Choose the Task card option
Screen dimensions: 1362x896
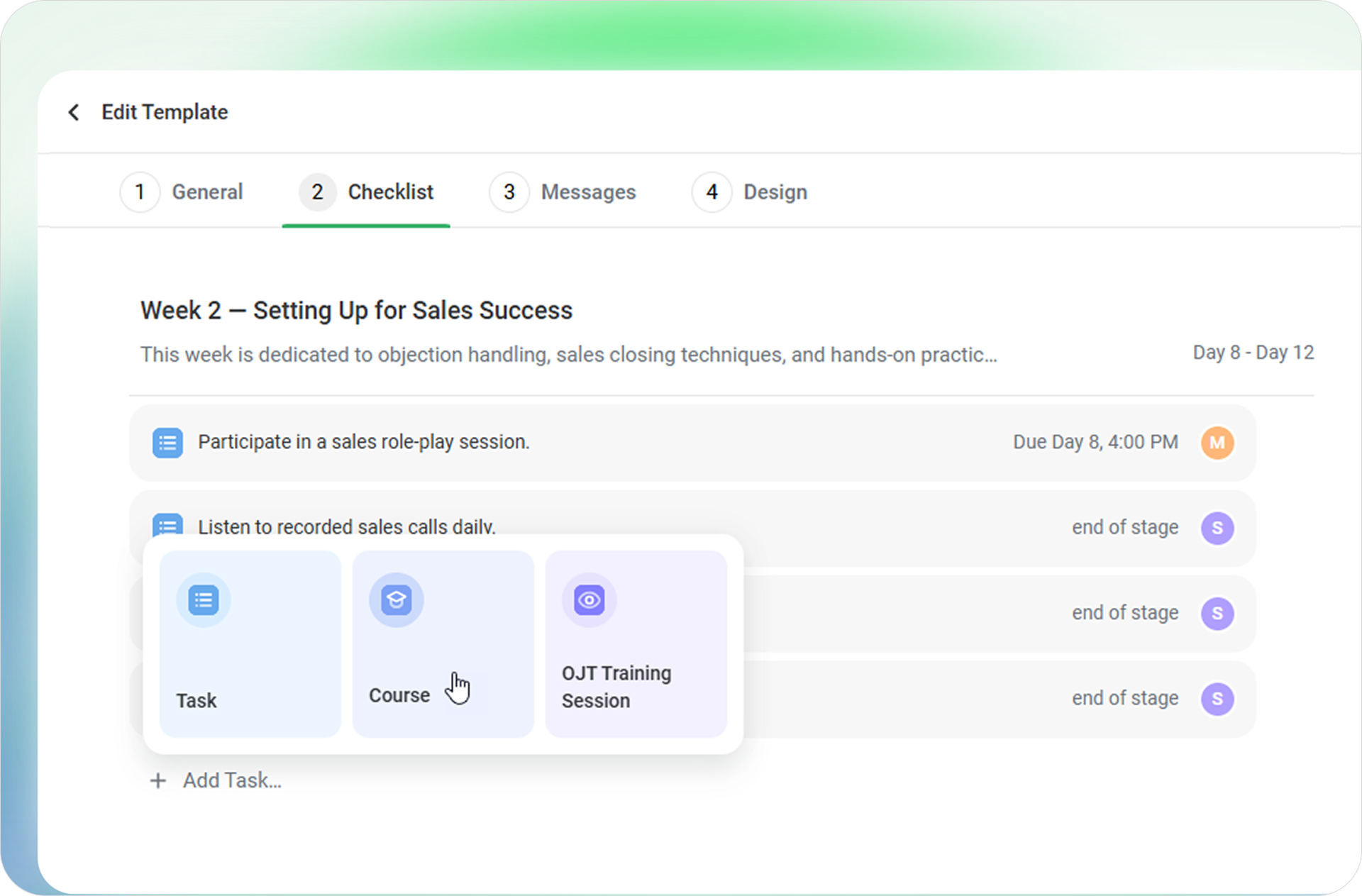pyautogui.click(x=250, y=644)
